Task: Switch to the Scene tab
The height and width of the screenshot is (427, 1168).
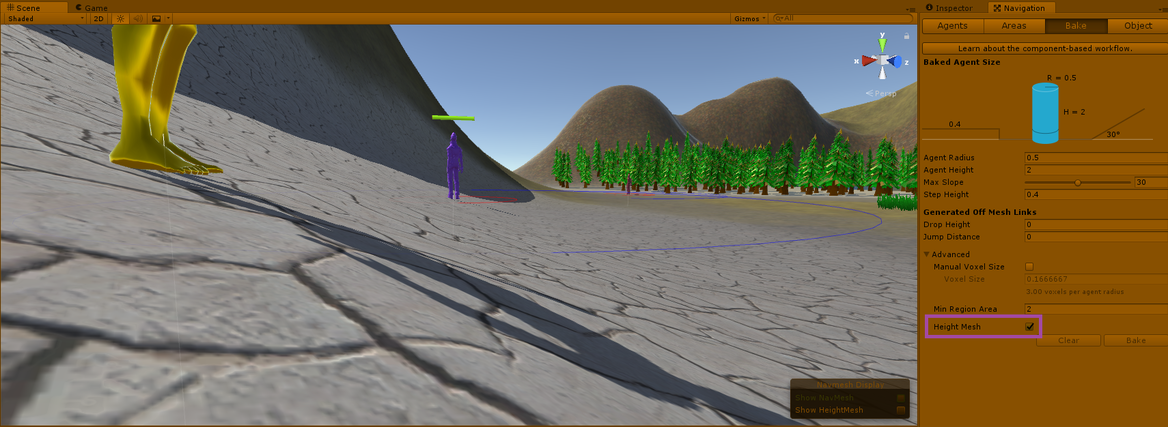Action: 32,6
